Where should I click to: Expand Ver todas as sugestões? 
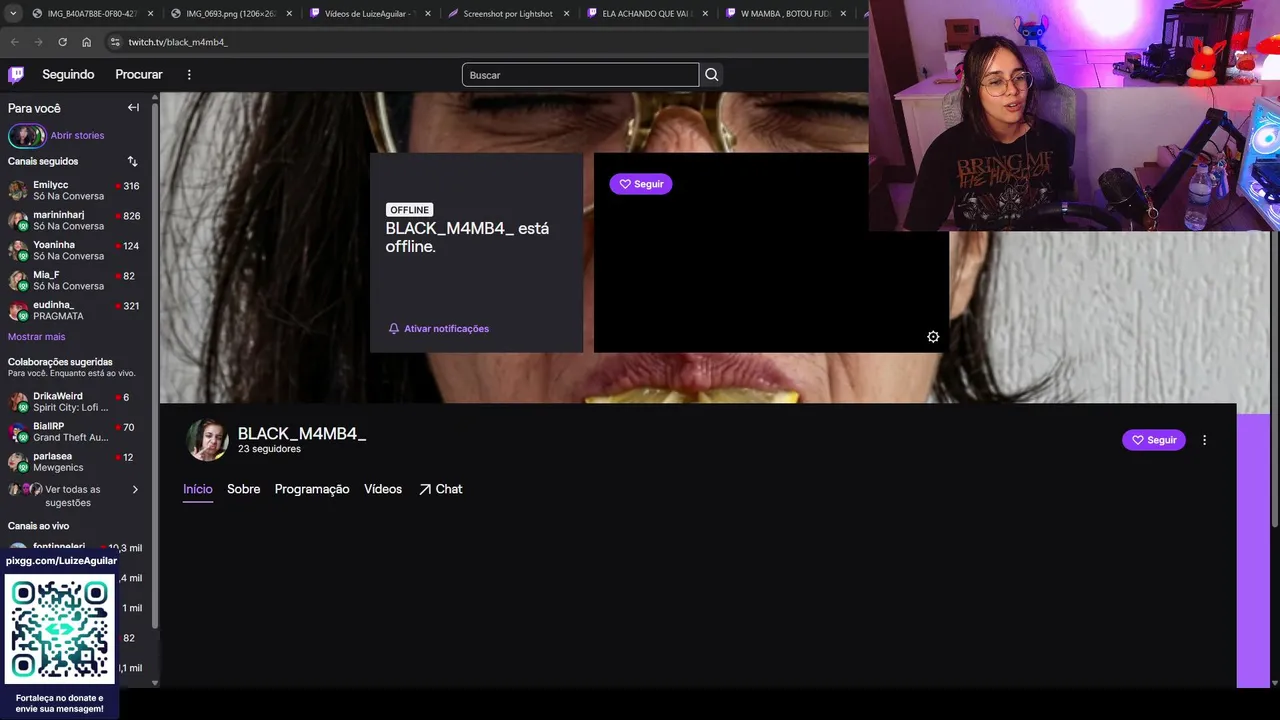click(76, 495)
